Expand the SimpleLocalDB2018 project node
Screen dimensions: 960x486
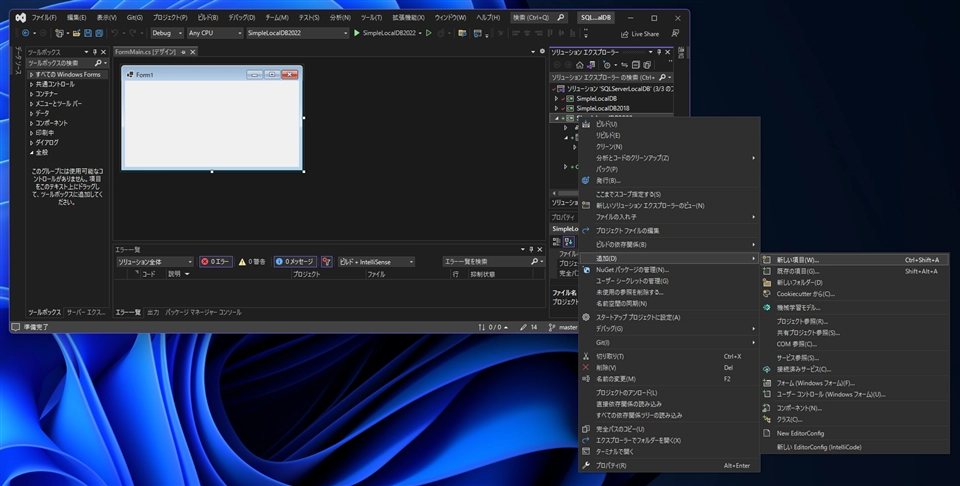click(x=556, y=108)
